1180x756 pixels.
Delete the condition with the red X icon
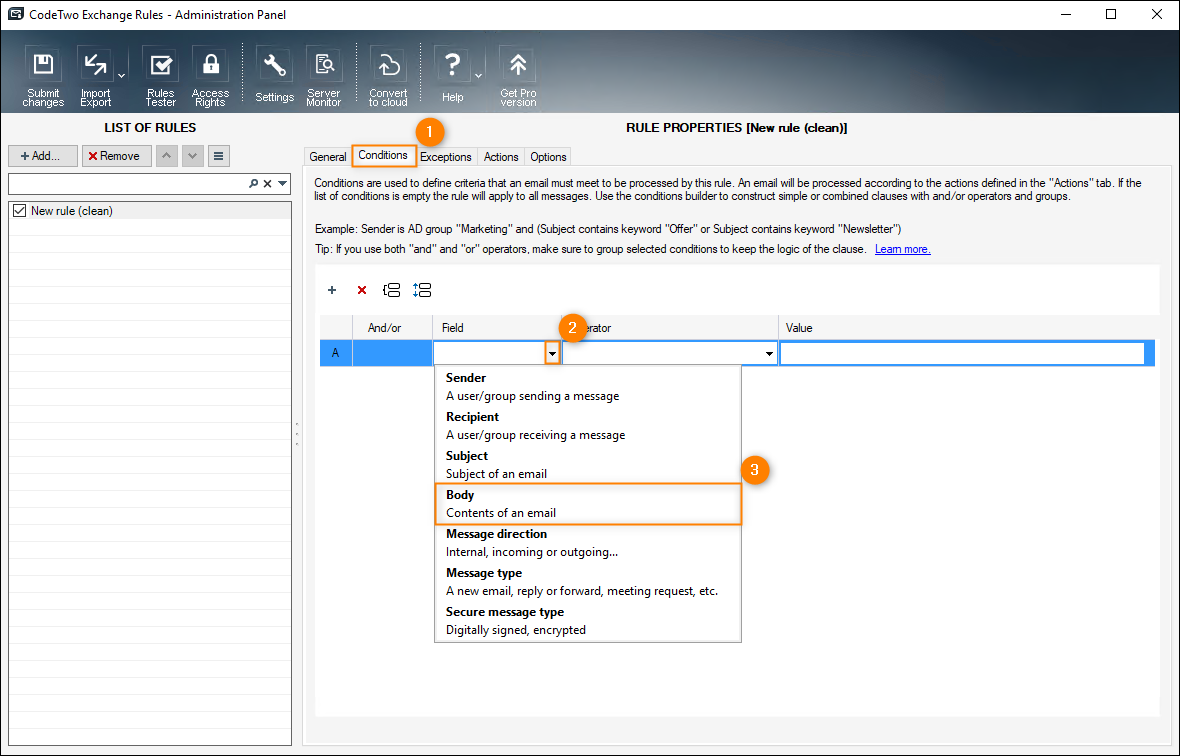pos(362,290)
